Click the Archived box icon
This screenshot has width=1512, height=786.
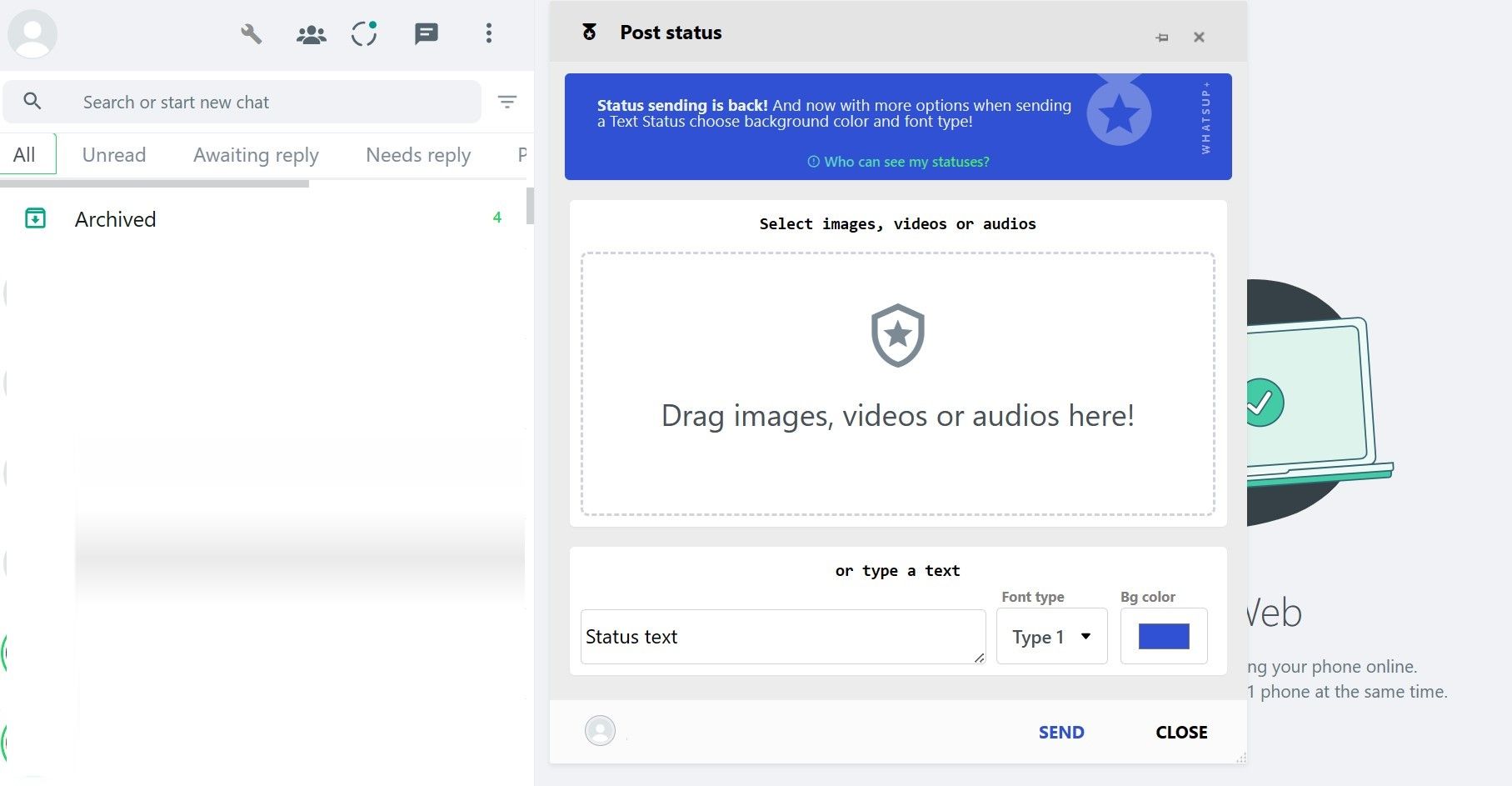tap(34, 218)
